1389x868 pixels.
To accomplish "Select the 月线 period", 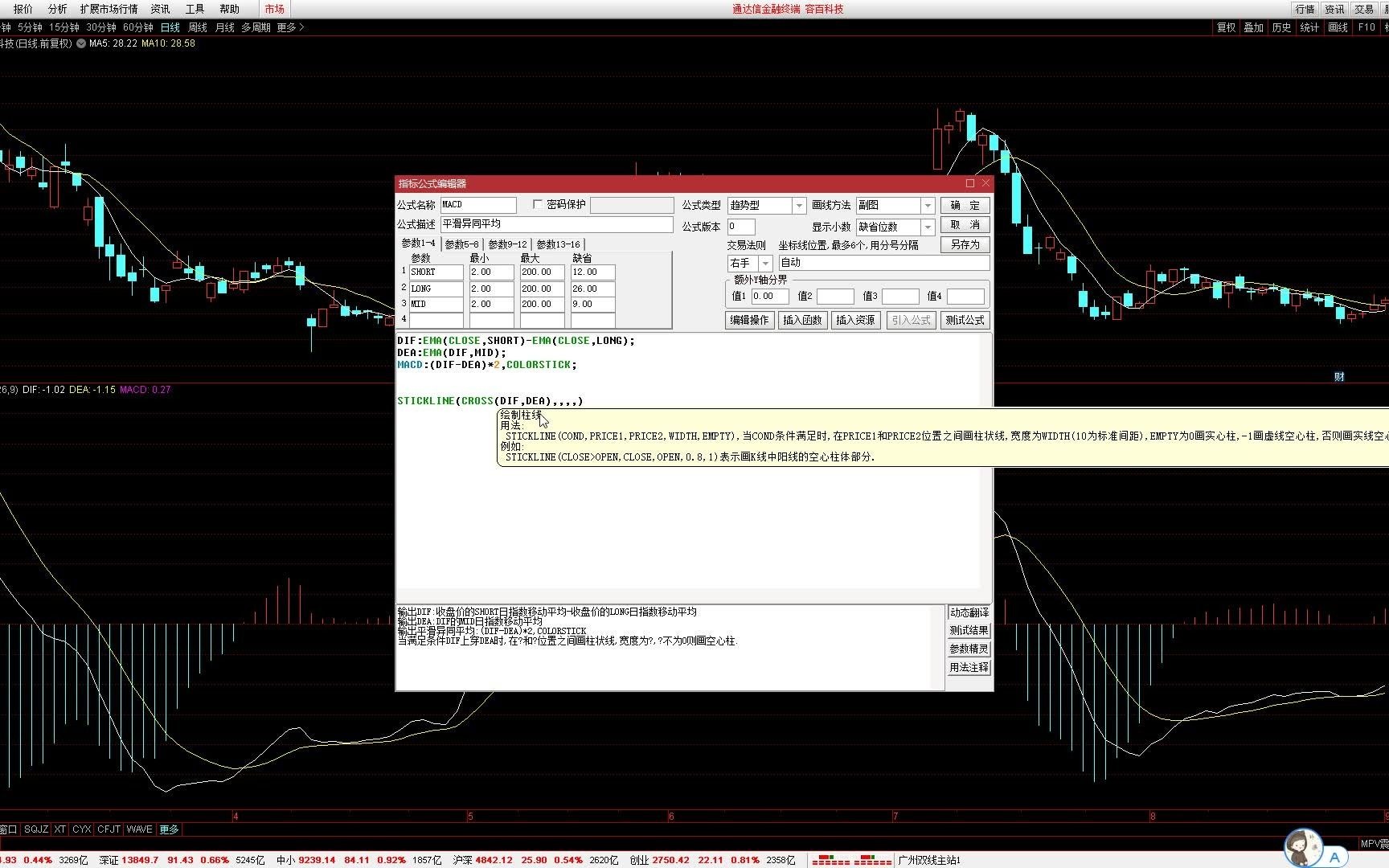I will point(225,27).
